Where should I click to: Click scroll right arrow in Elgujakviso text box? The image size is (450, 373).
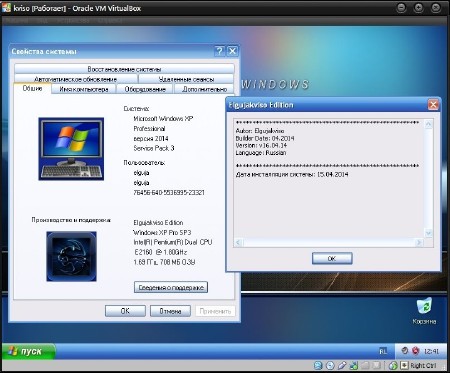pos(419,242)
